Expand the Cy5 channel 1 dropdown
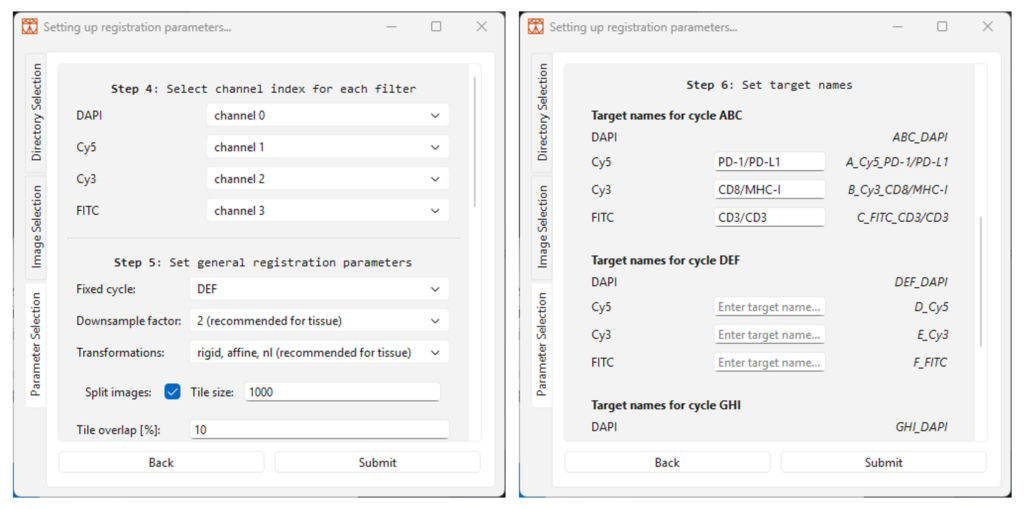Screen dimensions: 1024x509 click(x=327, y=148)
